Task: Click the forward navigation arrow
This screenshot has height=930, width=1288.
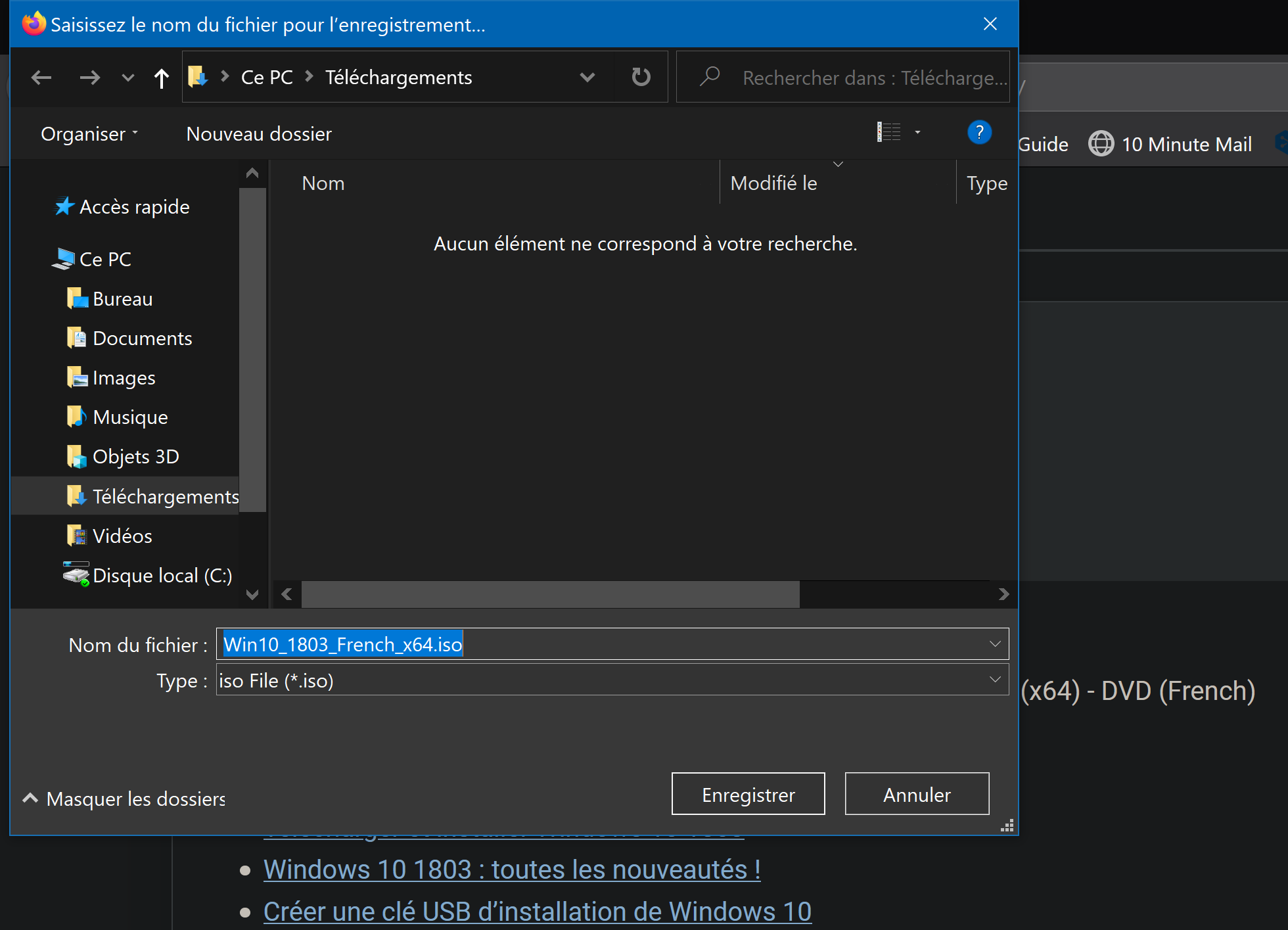Action: click(x=89, y=78)
